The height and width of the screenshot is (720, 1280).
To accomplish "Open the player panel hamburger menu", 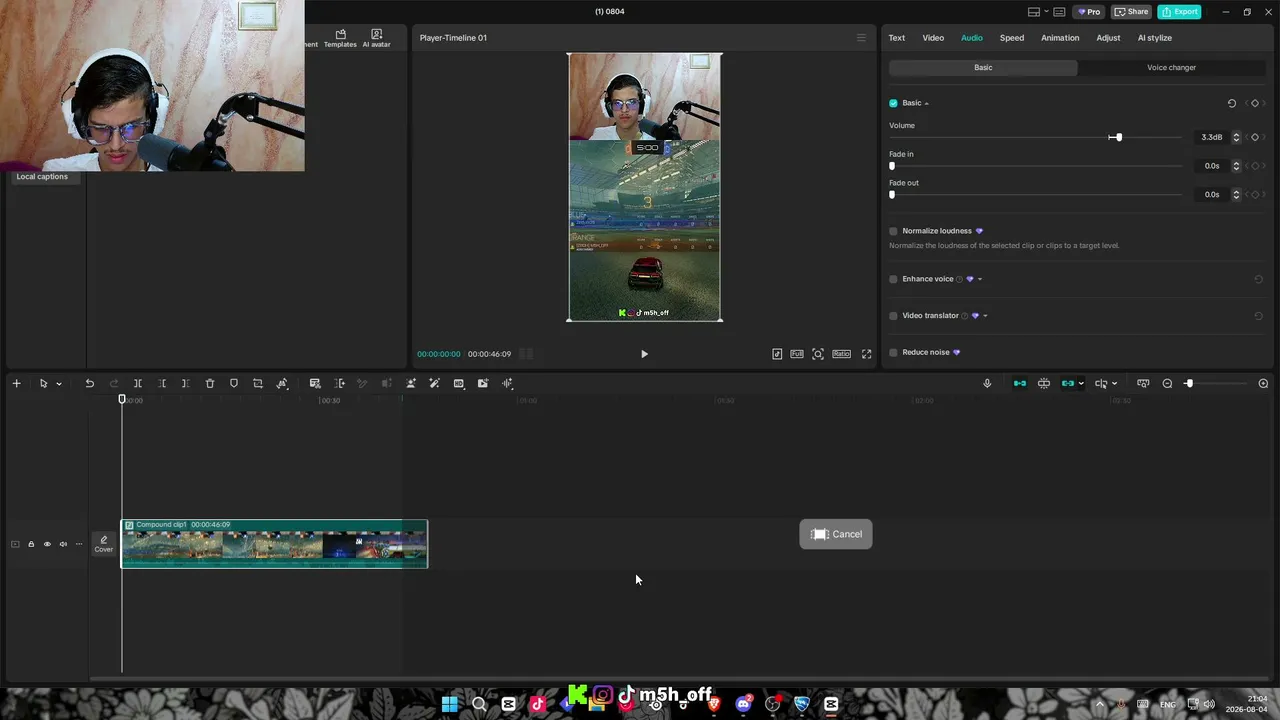I will 861,38.
